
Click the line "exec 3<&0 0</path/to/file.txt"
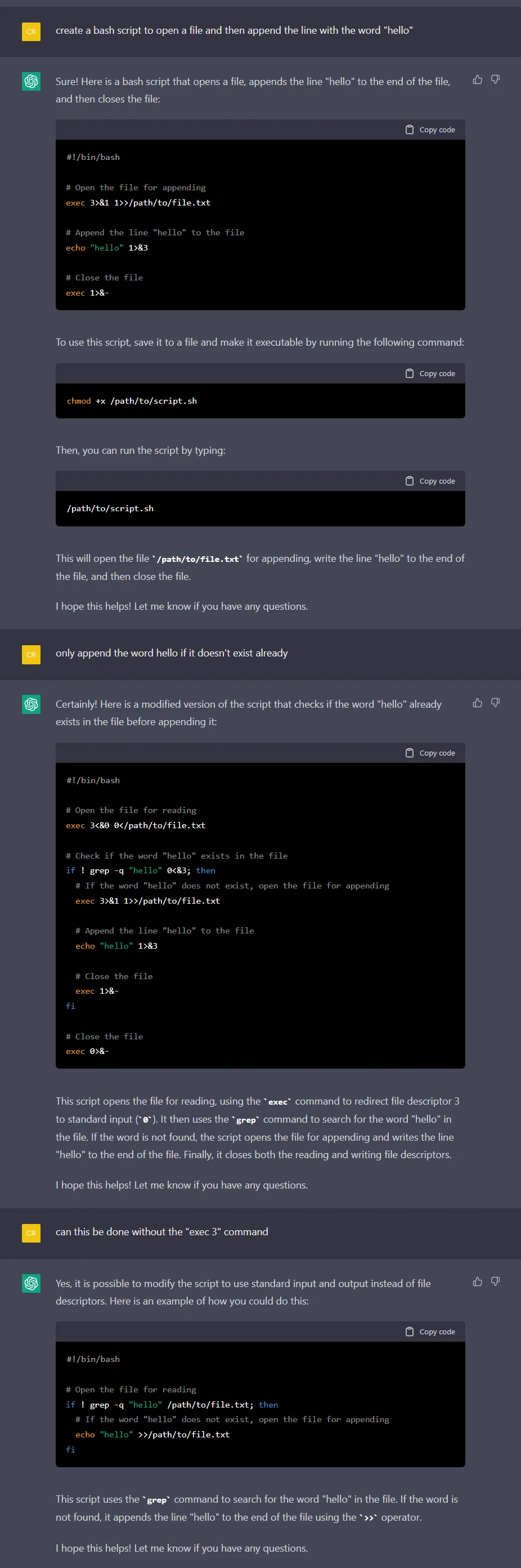point(136,825)
